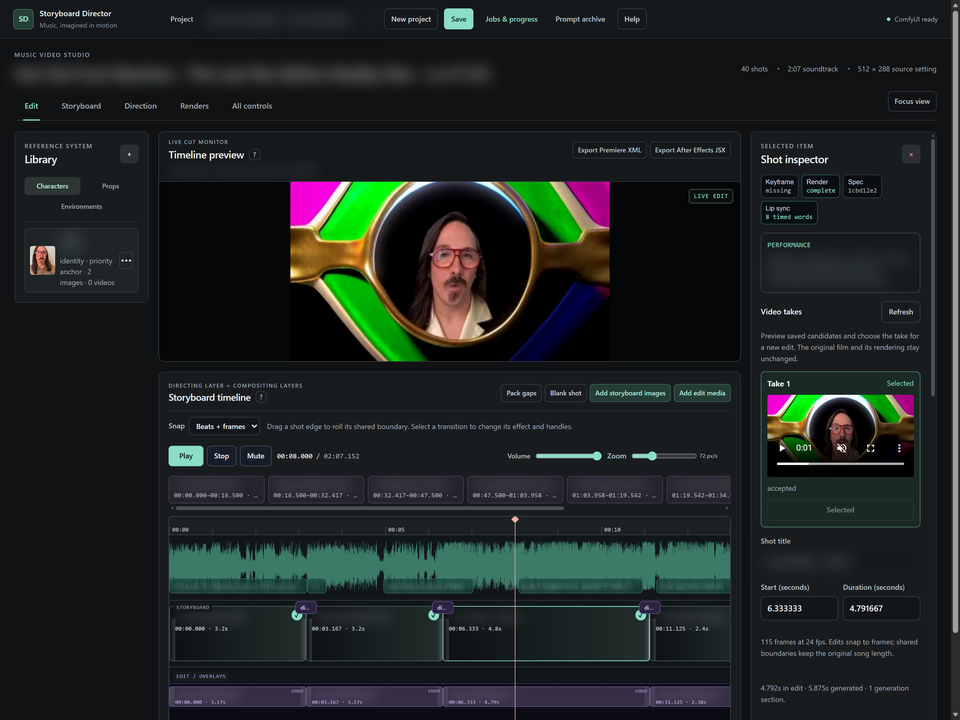
Task: Jump to section 01:03.958-01:19.542
Action: tap(615, 490)
